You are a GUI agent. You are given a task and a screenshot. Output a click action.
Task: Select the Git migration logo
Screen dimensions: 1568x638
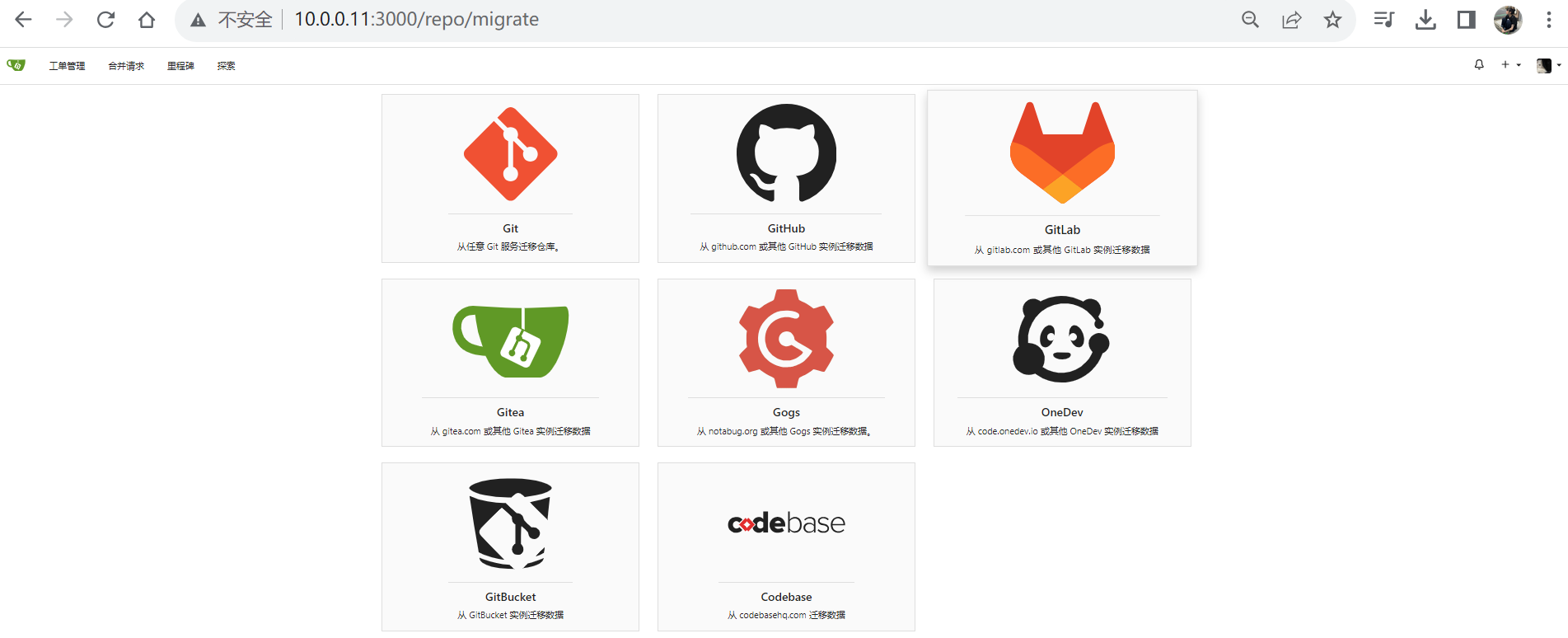click(x=510, y=154)
